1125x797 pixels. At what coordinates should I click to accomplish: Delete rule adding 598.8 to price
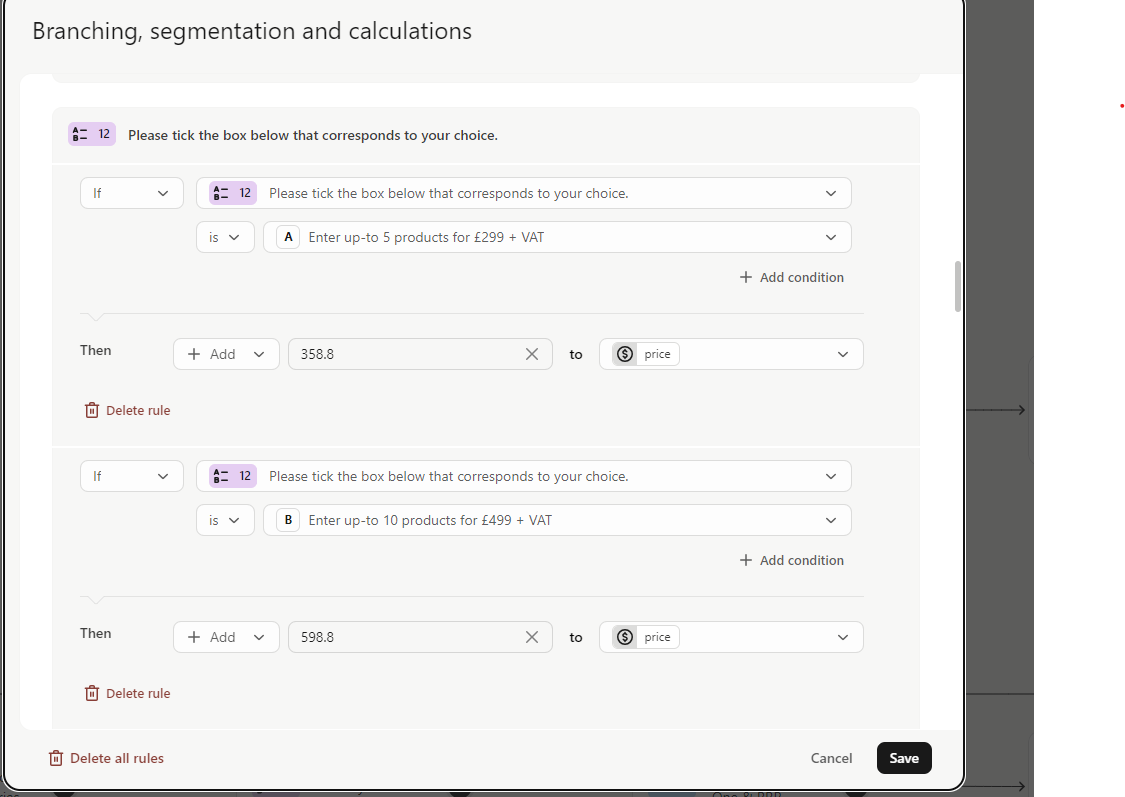[x=128, y=694]
